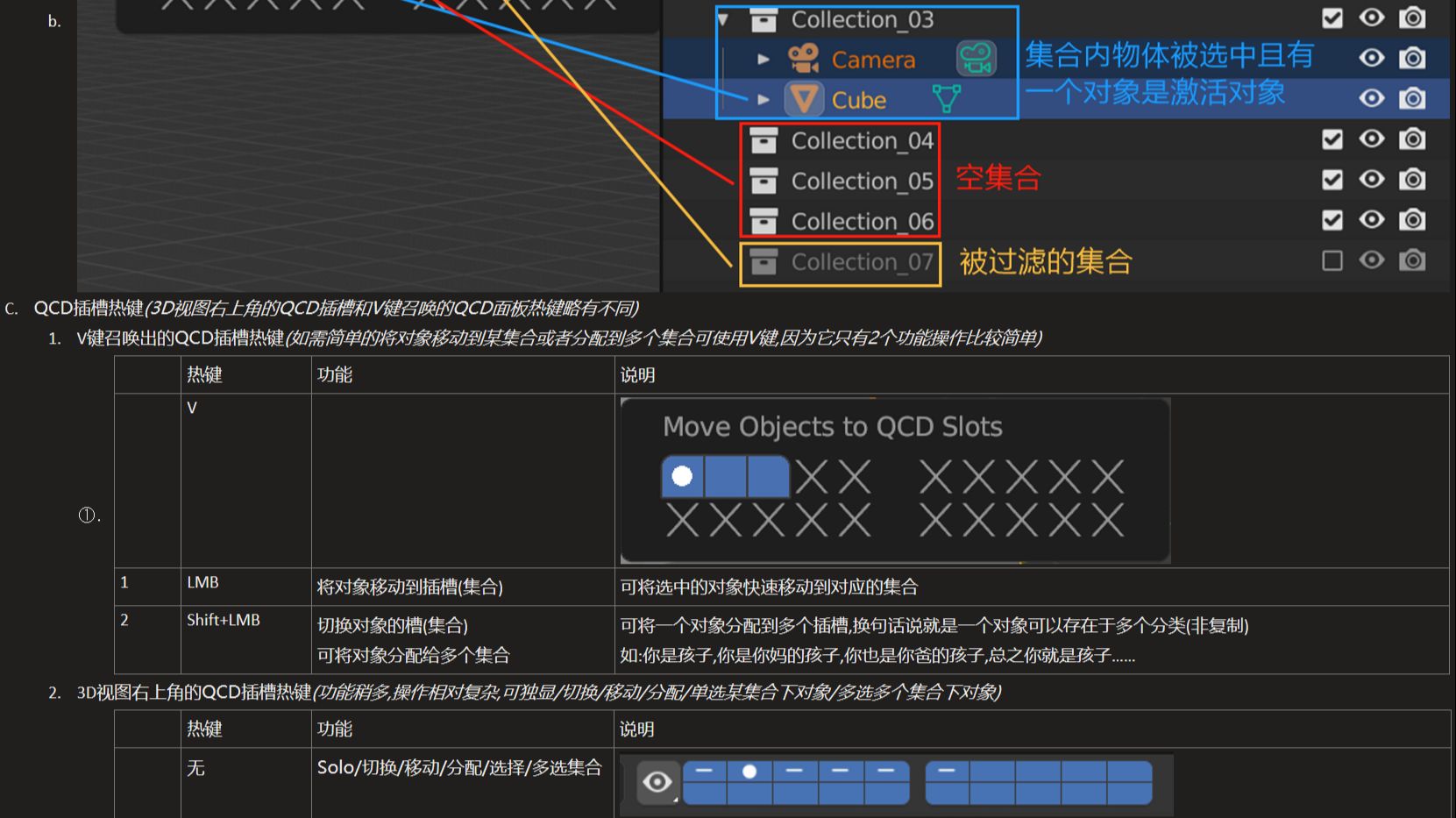Click the Collection_07 name label

tap(862, 261)
